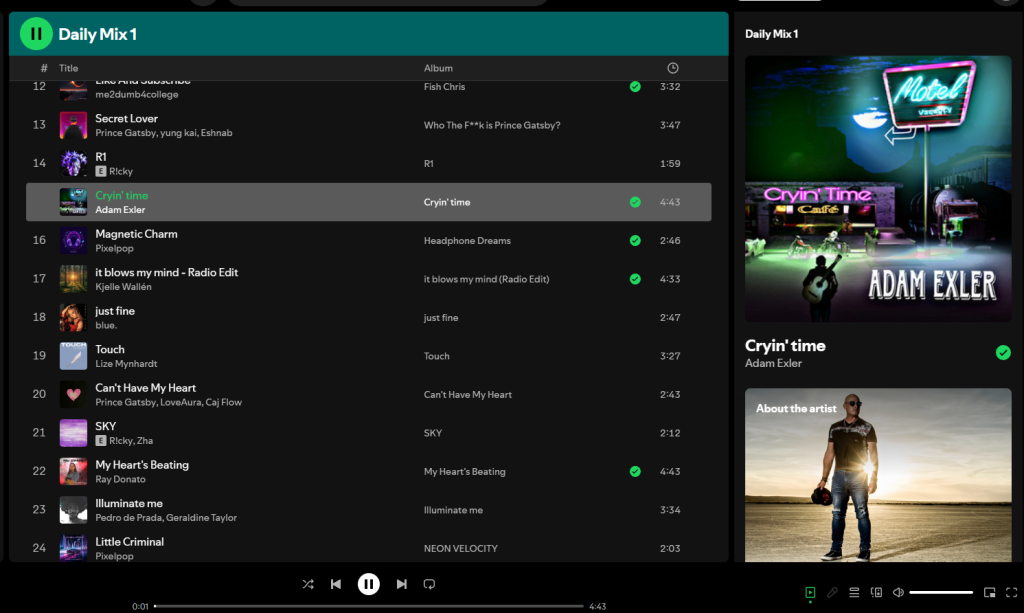Toggle shuffle mode
Image resolution: width=1024 pixels, height=613 pixels.
click(x=308, y=584)
